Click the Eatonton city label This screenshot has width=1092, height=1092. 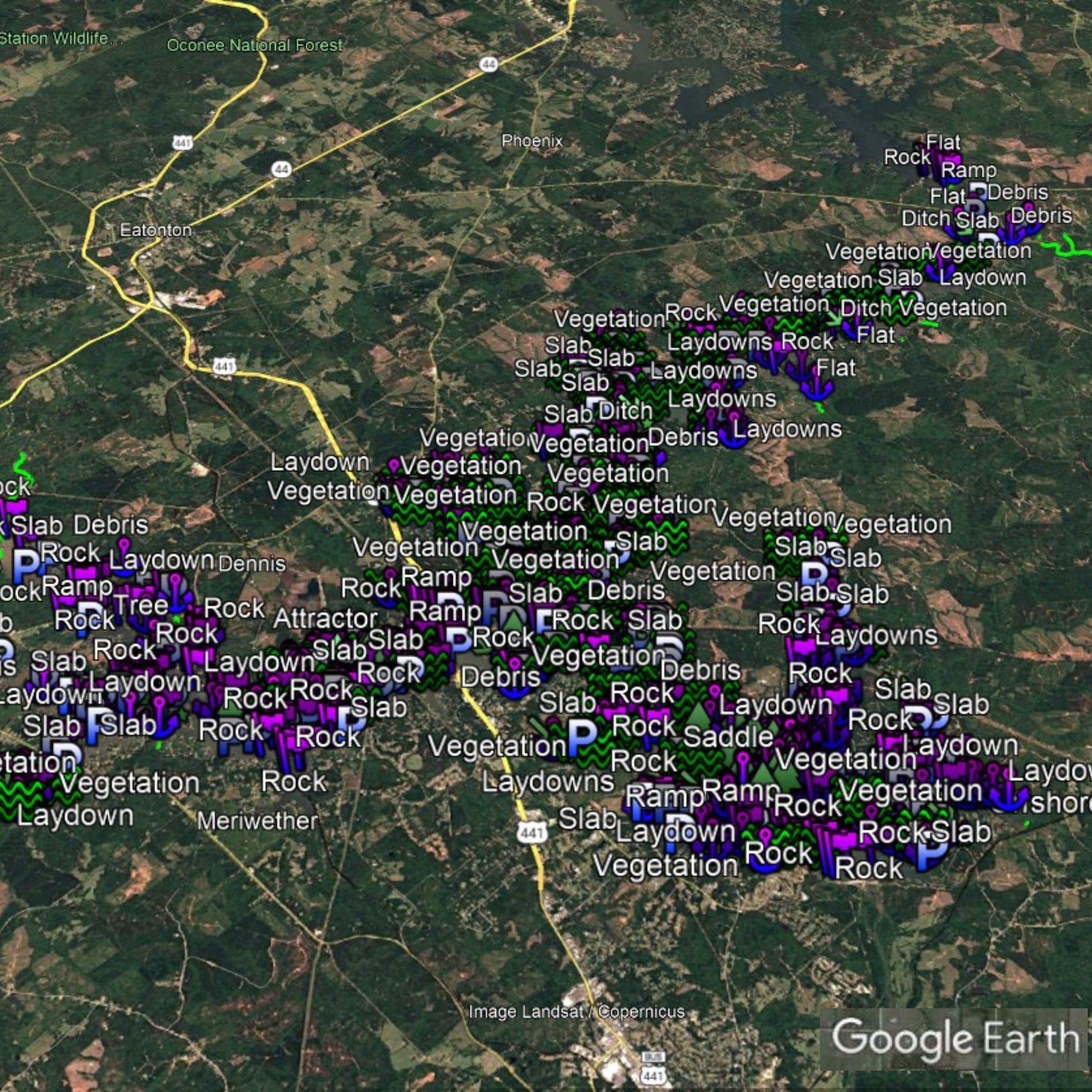click(155, 230)
